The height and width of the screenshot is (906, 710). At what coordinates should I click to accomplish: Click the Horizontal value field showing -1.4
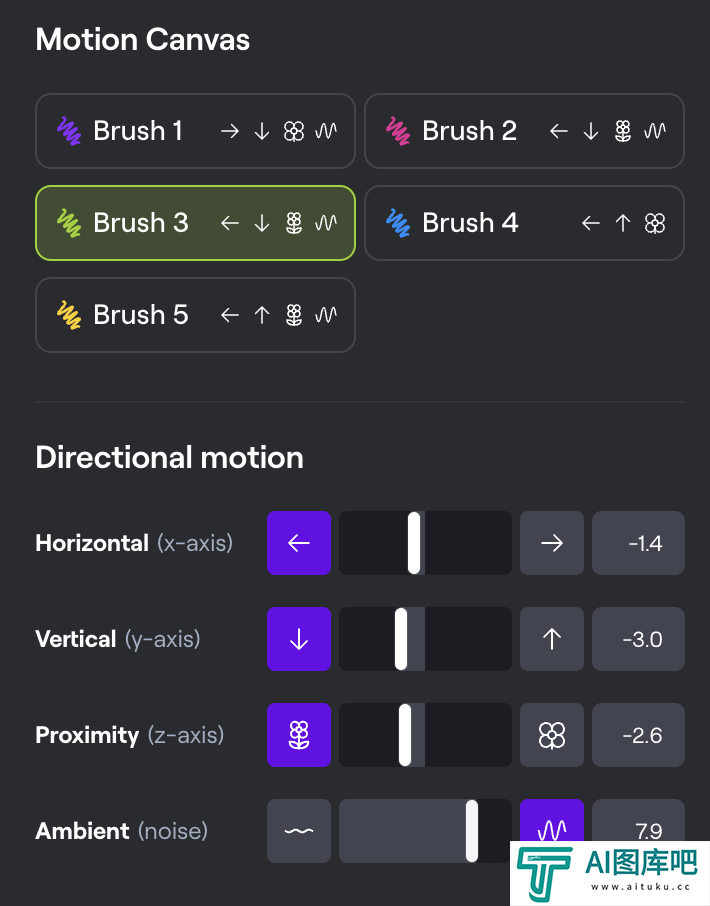638,543
